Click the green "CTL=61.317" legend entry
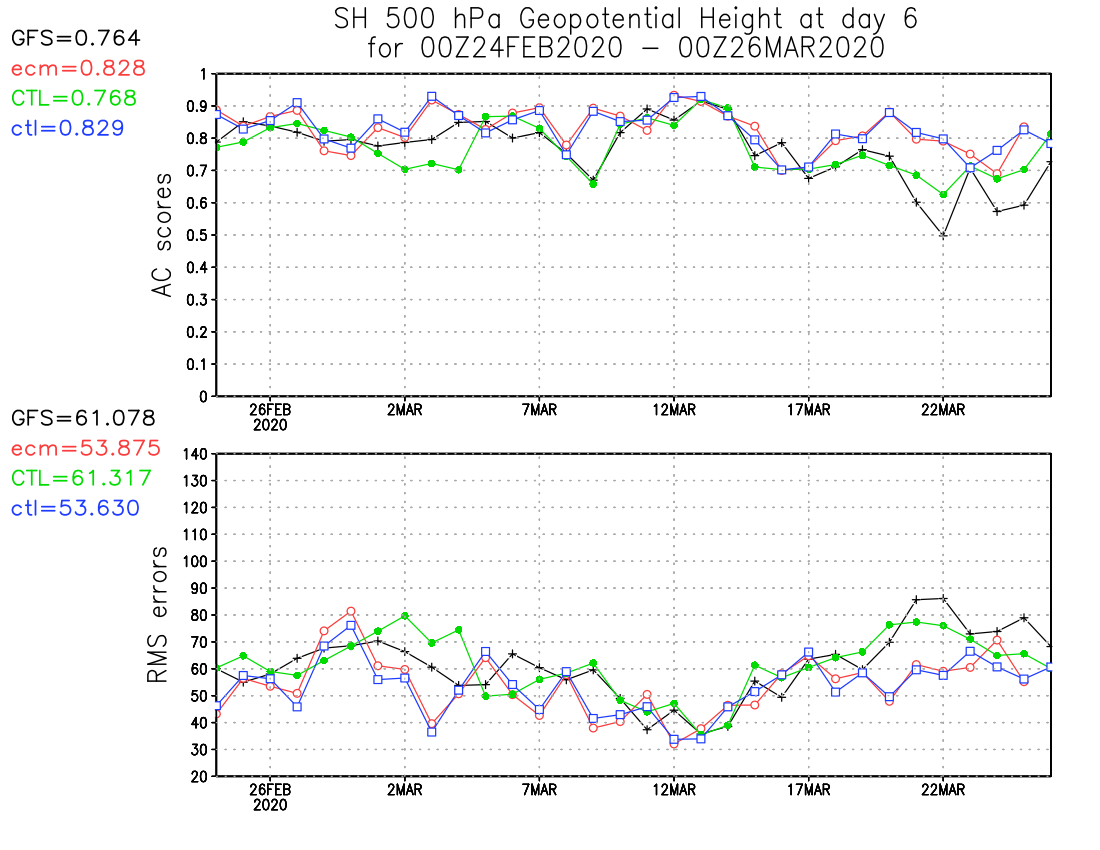The image size is (1100, 850). pyautogui.click(x=81, y=478)
